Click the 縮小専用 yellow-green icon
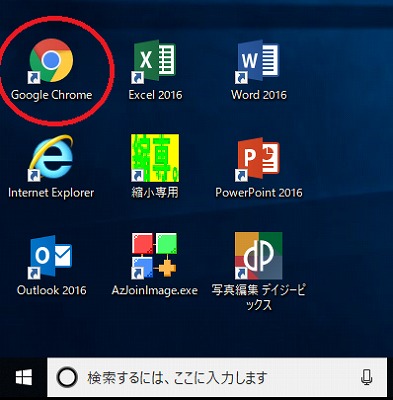Viewport: 393px width, 400px height. click(155, 158)
